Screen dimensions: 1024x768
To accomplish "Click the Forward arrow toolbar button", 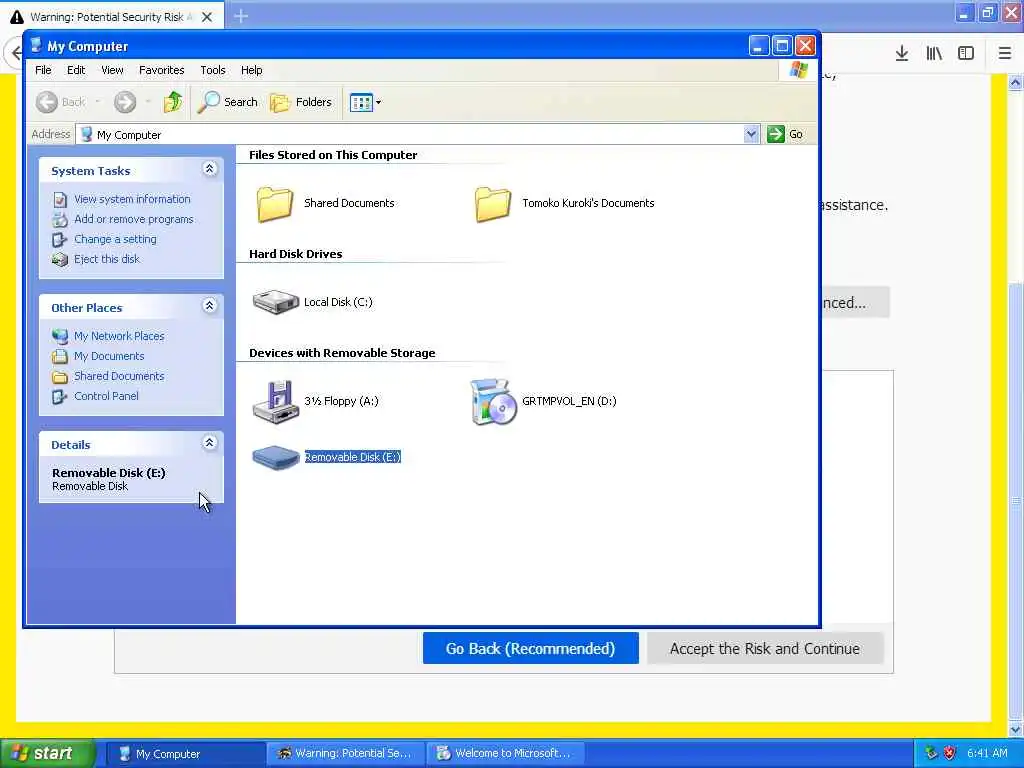I will click(x=125, y=102).
